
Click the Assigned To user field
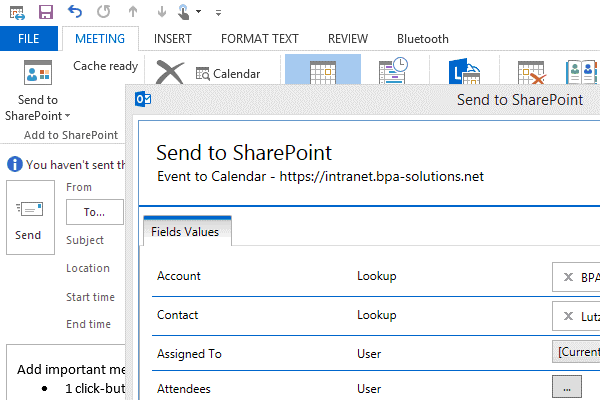click(576, 351)
